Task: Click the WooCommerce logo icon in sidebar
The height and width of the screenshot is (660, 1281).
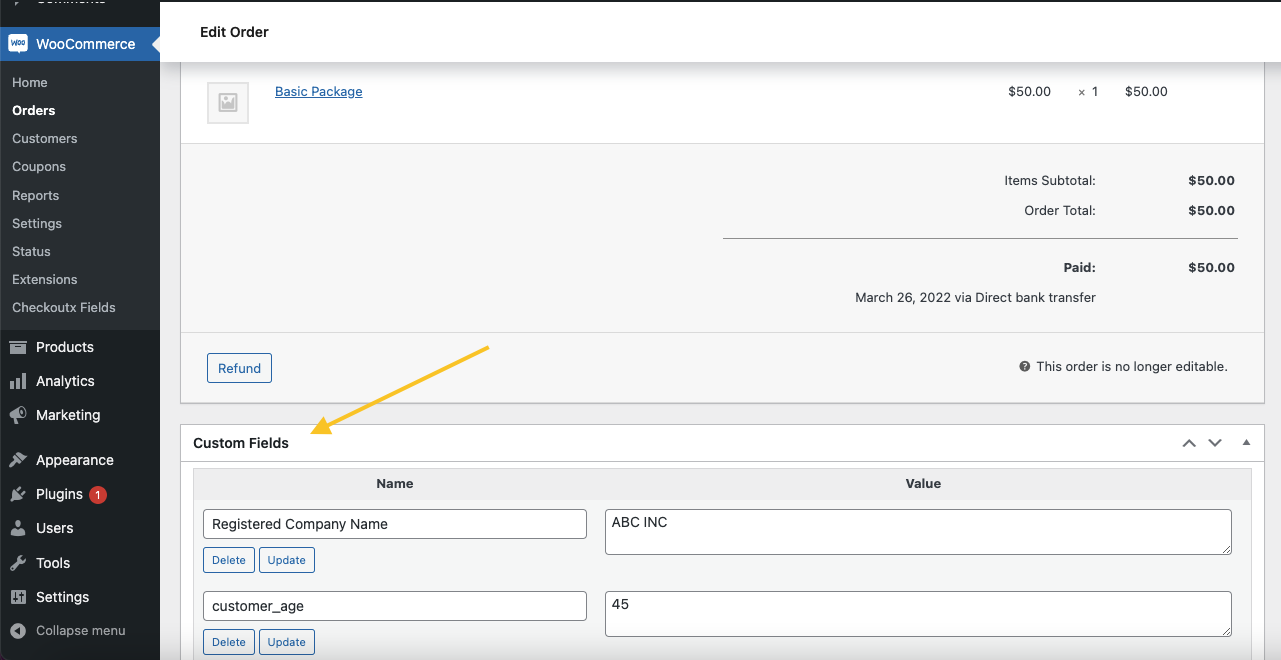Action: [x=18, y=44]
